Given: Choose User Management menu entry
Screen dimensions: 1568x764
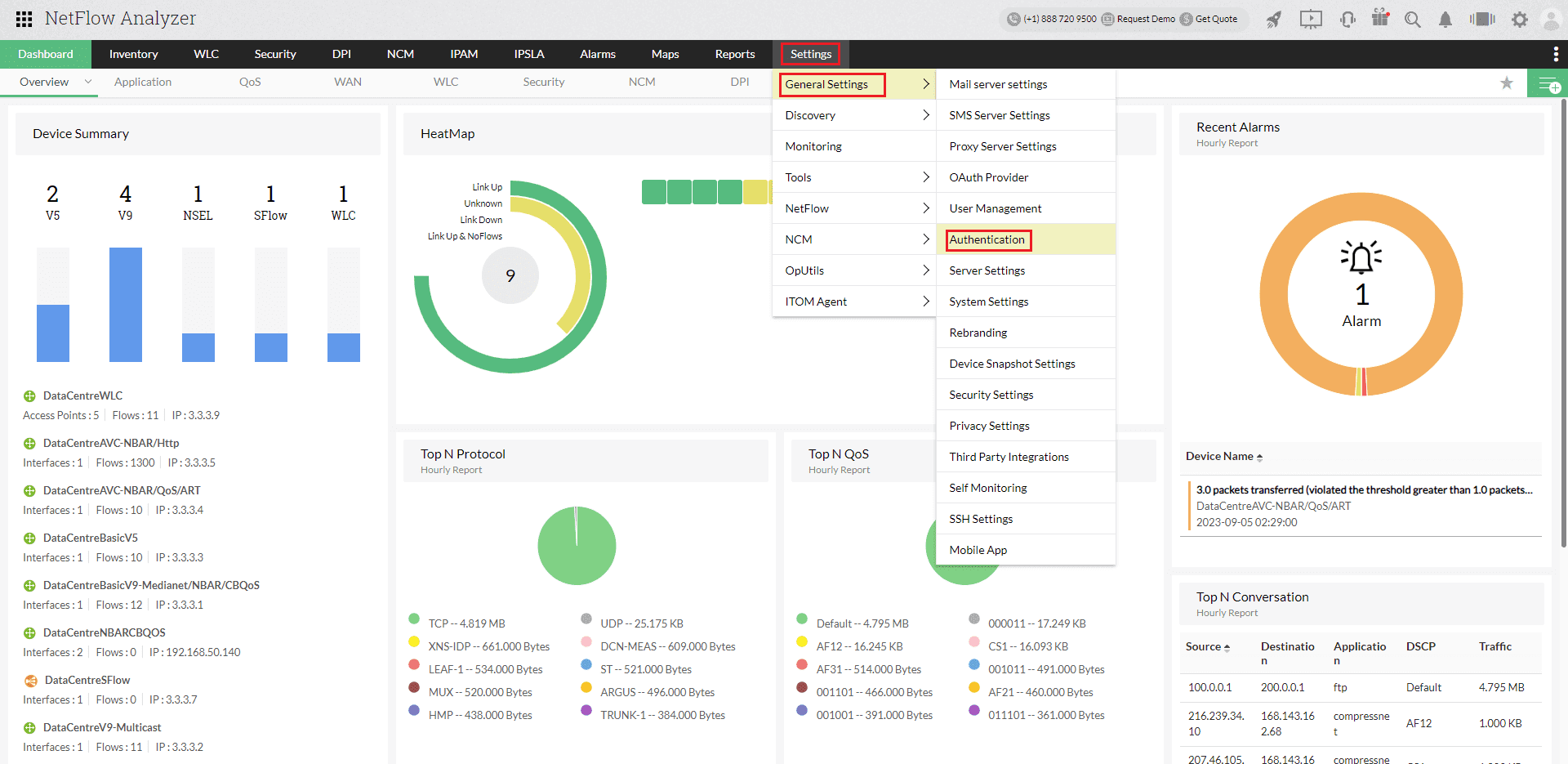Looking at the screenshot, I should (1026, 208).
